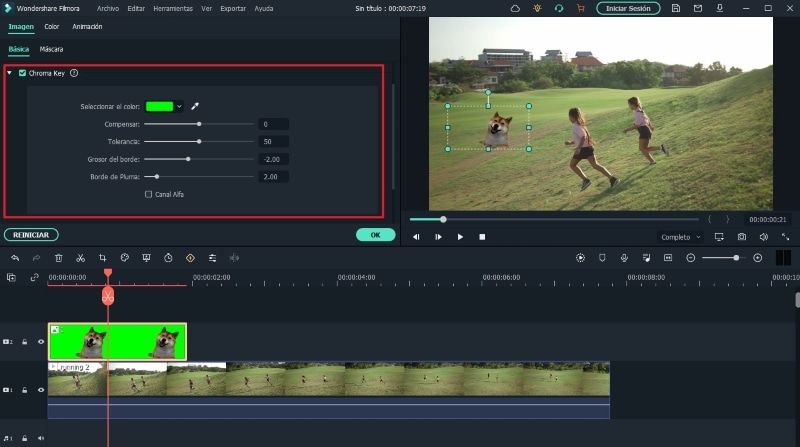Open the Archivo menu
Image resolution: width=800 pixels, height=447 pixels.
(x=108, y=8)
